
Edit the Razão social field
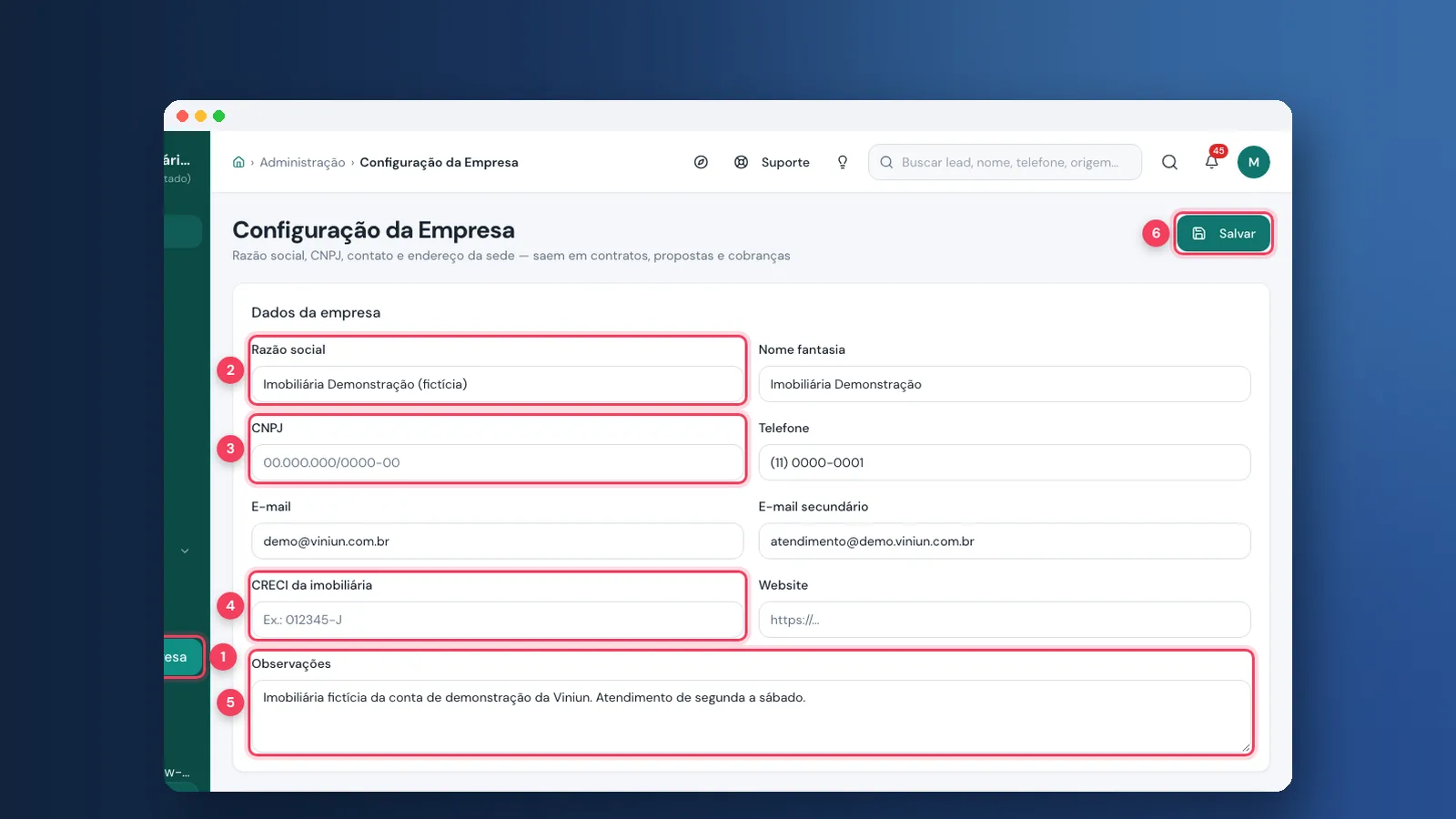click(497, 384)
